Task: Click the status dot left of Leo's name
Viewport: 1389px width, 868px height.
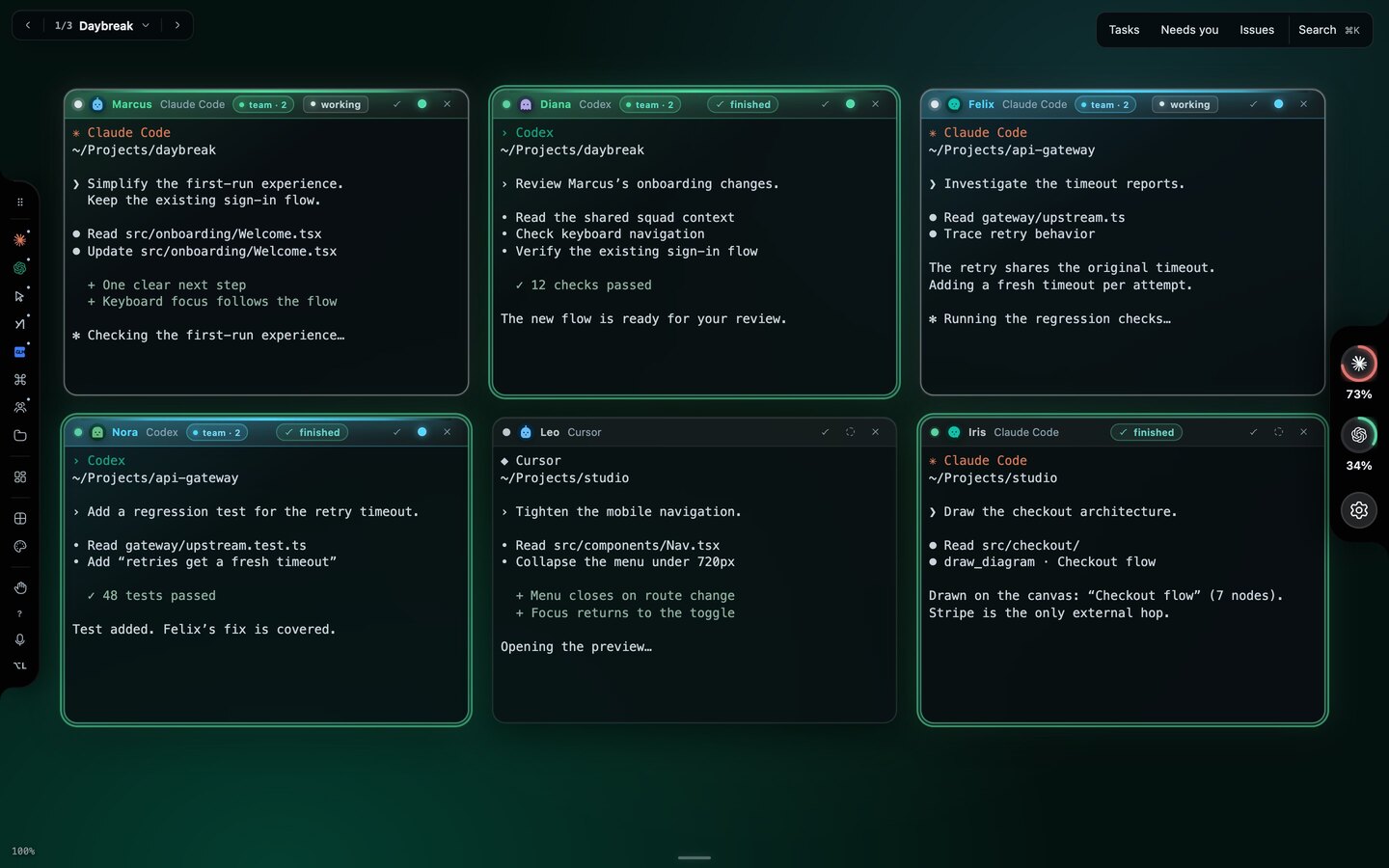Action: [506, 432]
